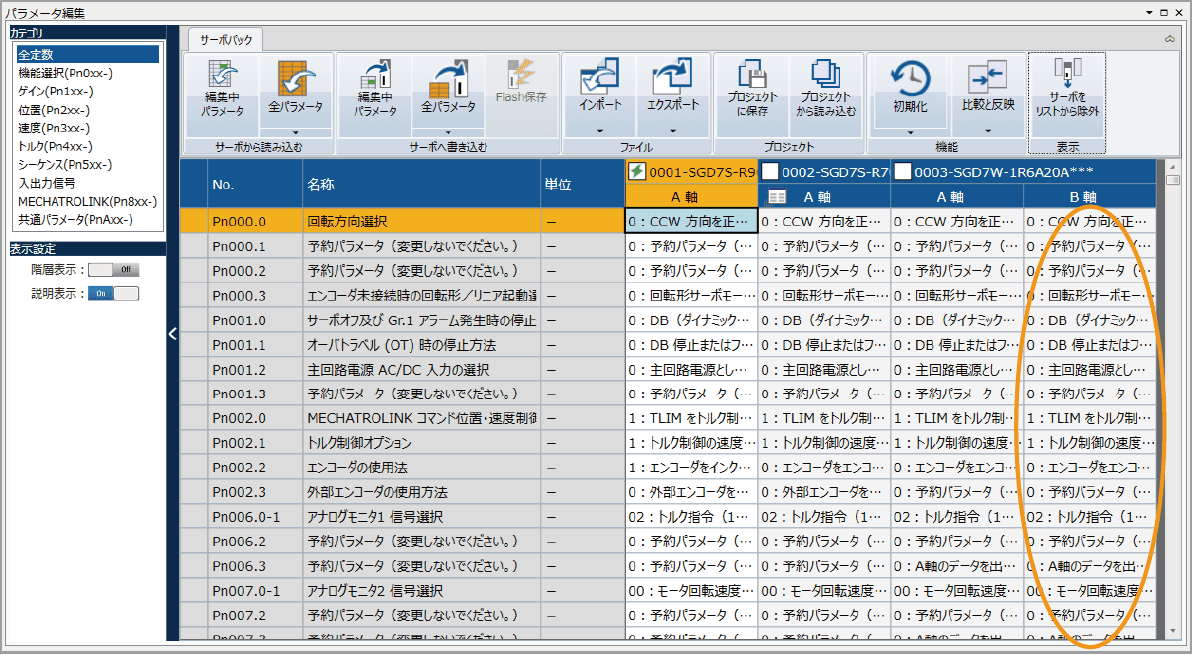The image size is (1192, 655).
Task: Select the サーボパック ribbon tab
Action: (226, 40)
